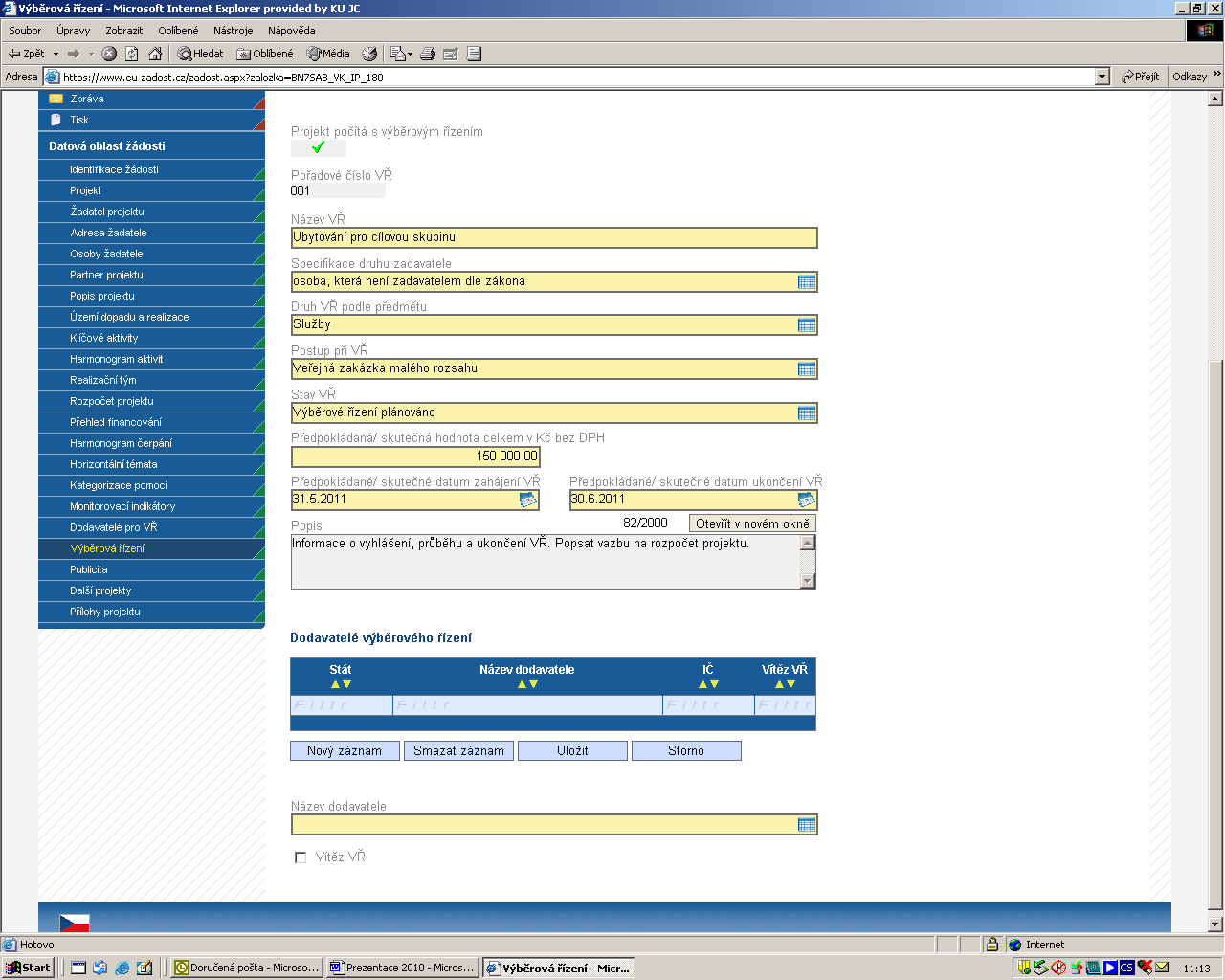Viewport: 1225px width, 980px height.
Task: Click the Home icon in toolbar
Action: tap(155, 54)
